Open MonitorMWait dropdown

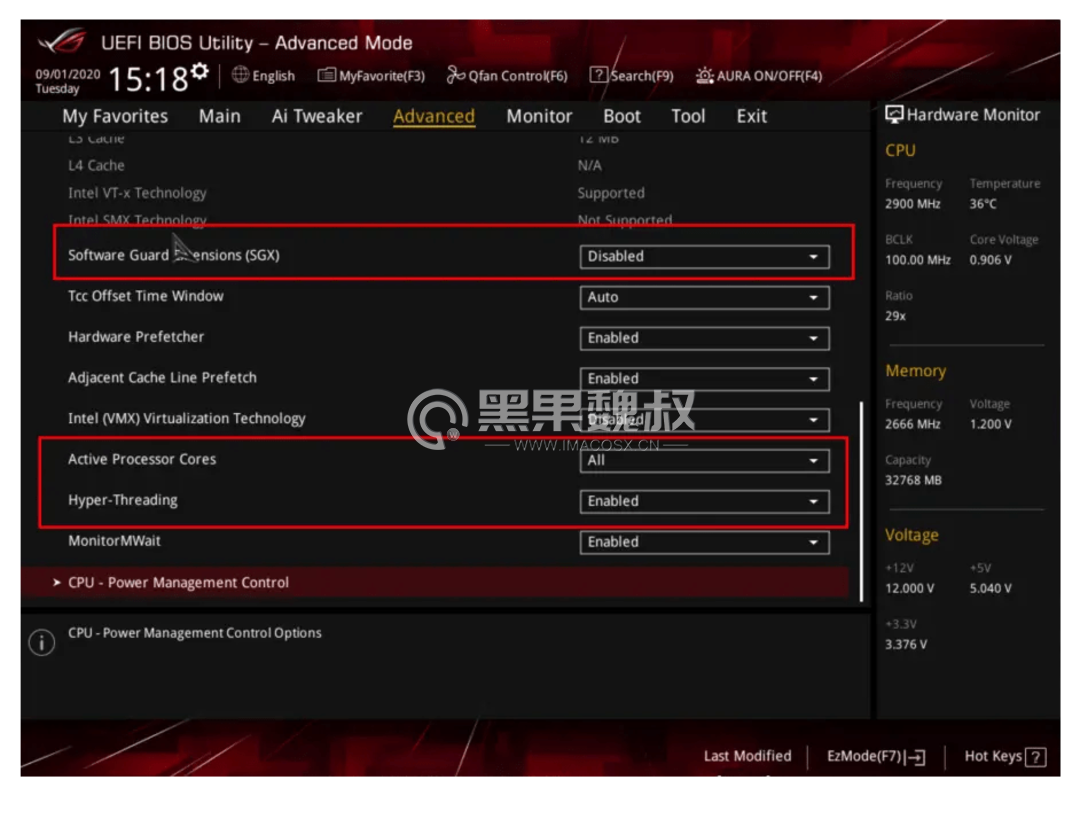pyautogui.click(x=704, y=541)
